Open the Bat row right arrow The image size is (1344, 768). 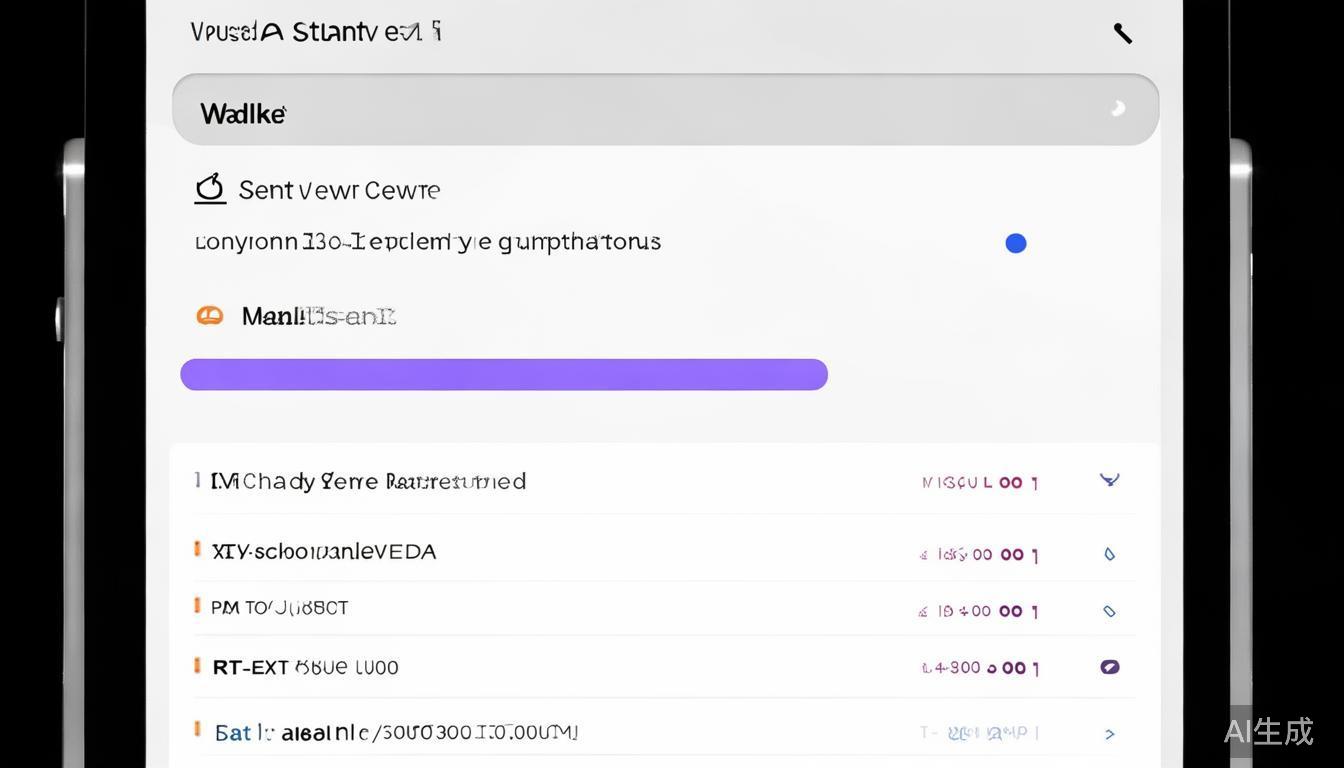[1110, 734]
